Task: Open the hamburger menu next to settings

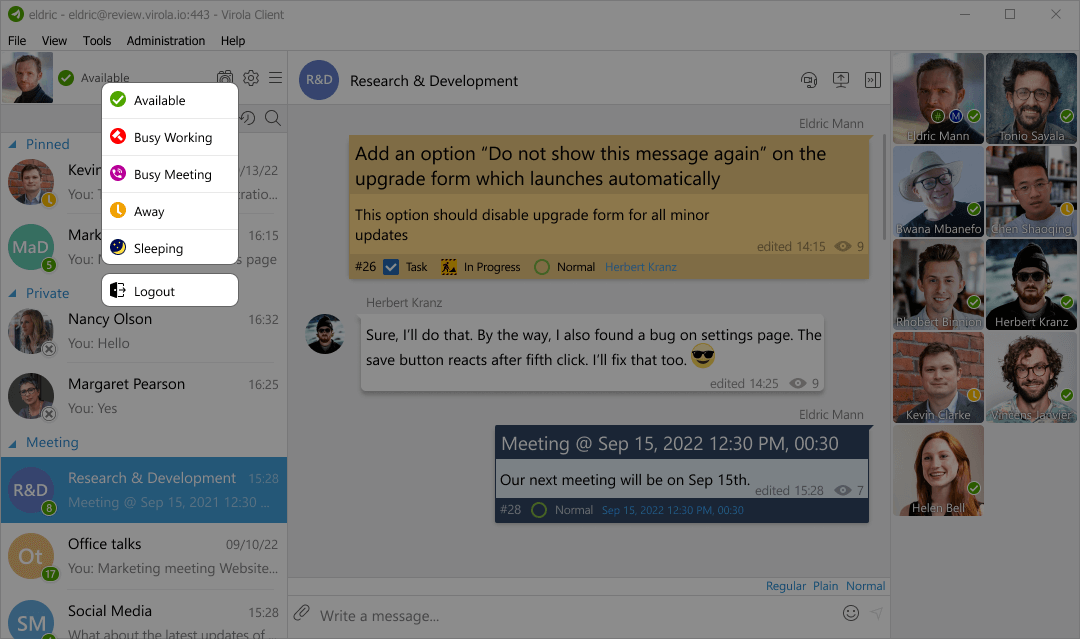Action: pos(275,77)
